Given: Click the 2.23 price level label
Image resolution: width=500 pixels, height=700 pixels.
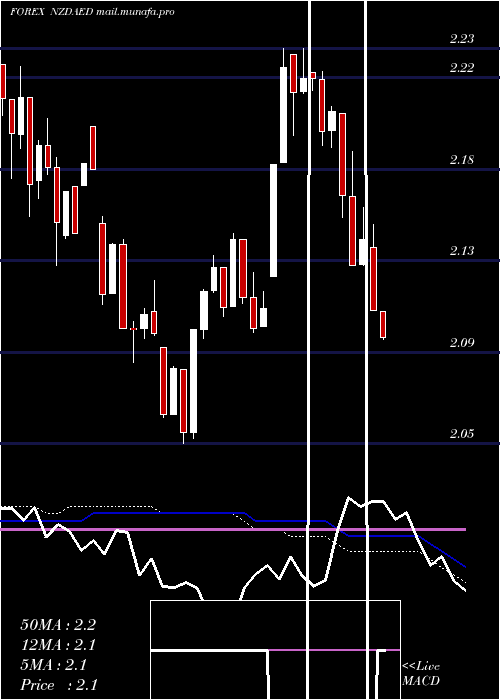Looking at the screenshot, I should (x=462, y=38).
